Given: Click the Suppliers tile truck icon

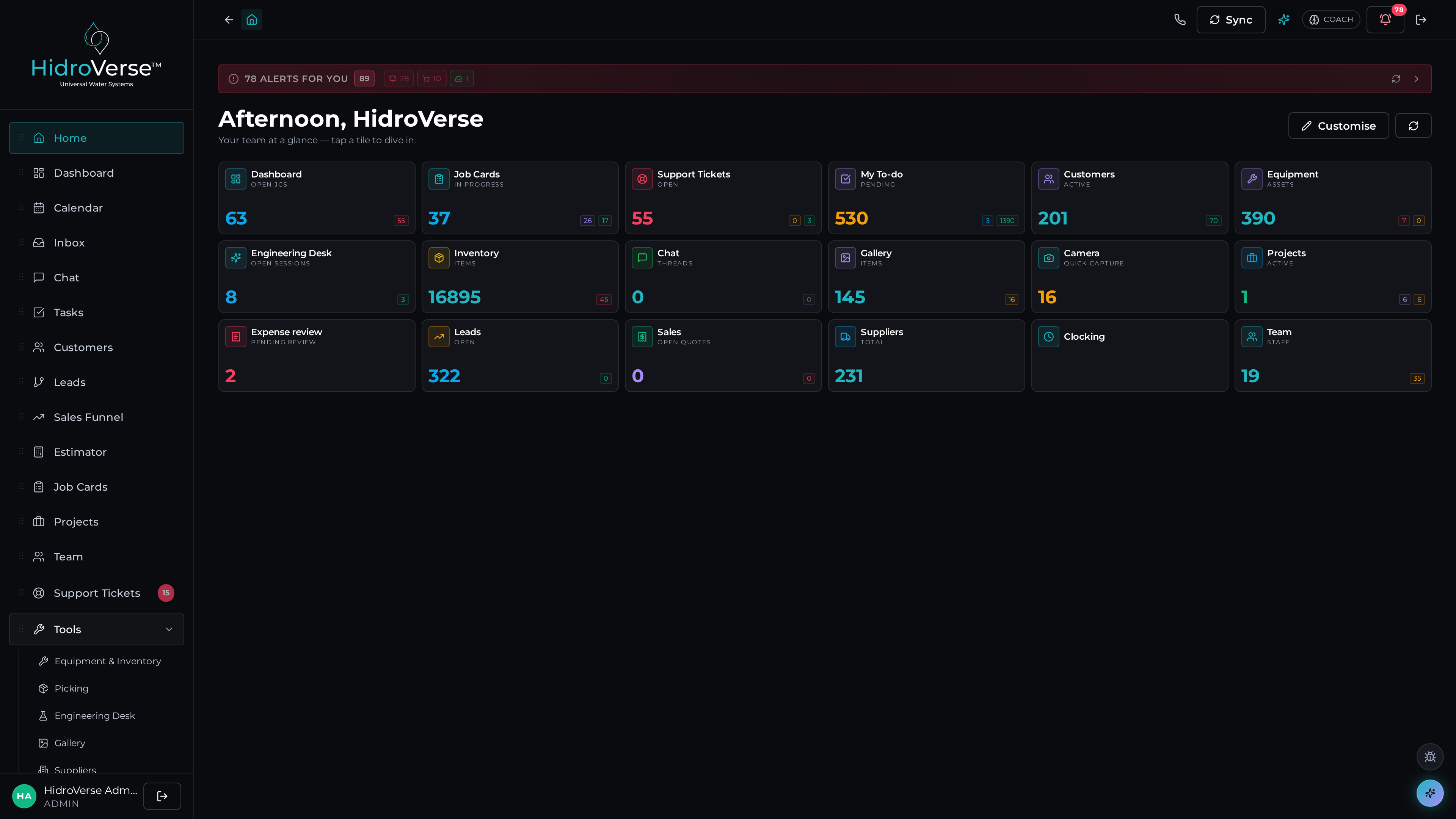Looking at the screenshot, I should (x=846, y=336).
